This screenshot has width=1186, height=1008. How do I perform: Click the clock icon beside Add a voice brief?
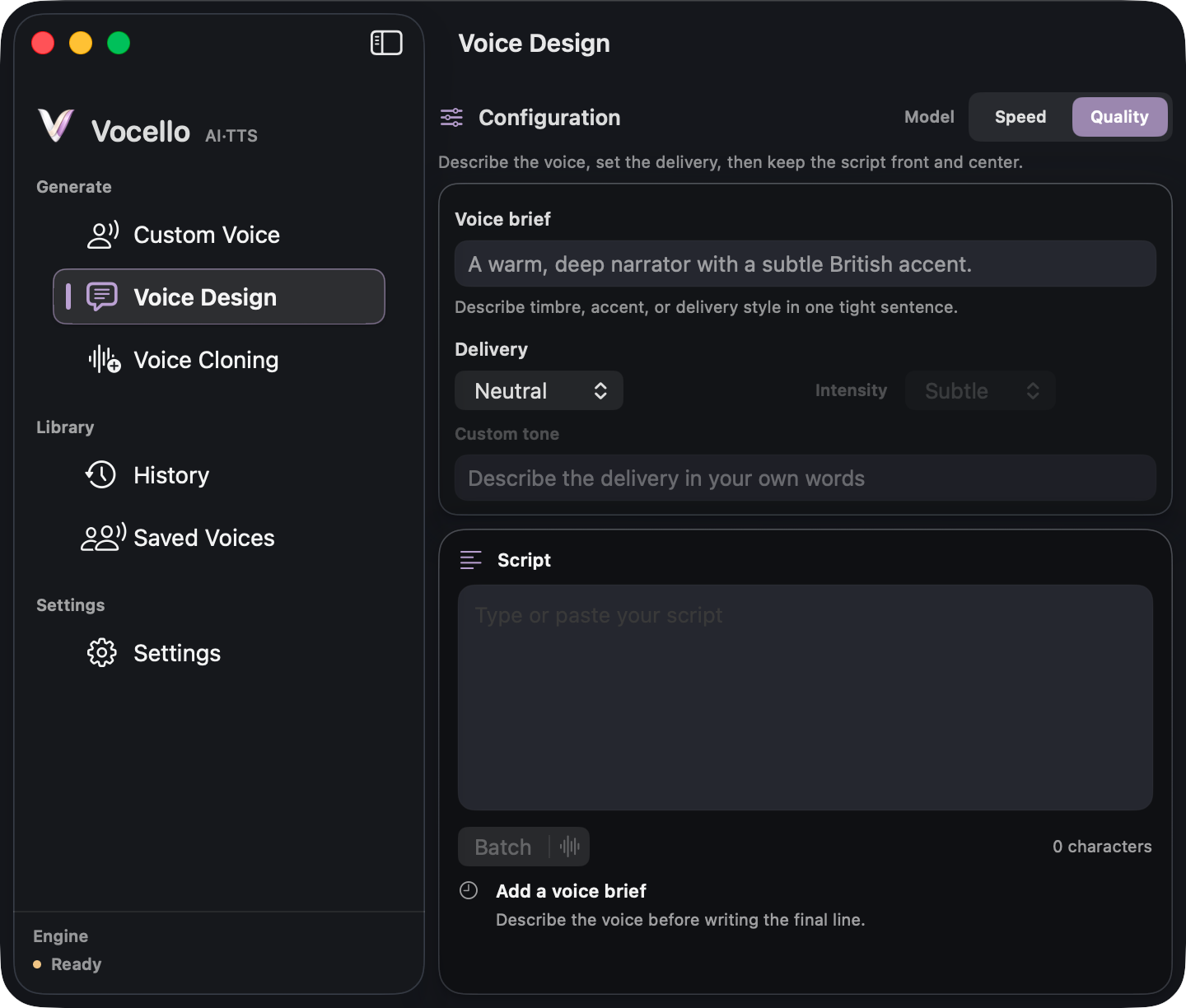point(469,890)
